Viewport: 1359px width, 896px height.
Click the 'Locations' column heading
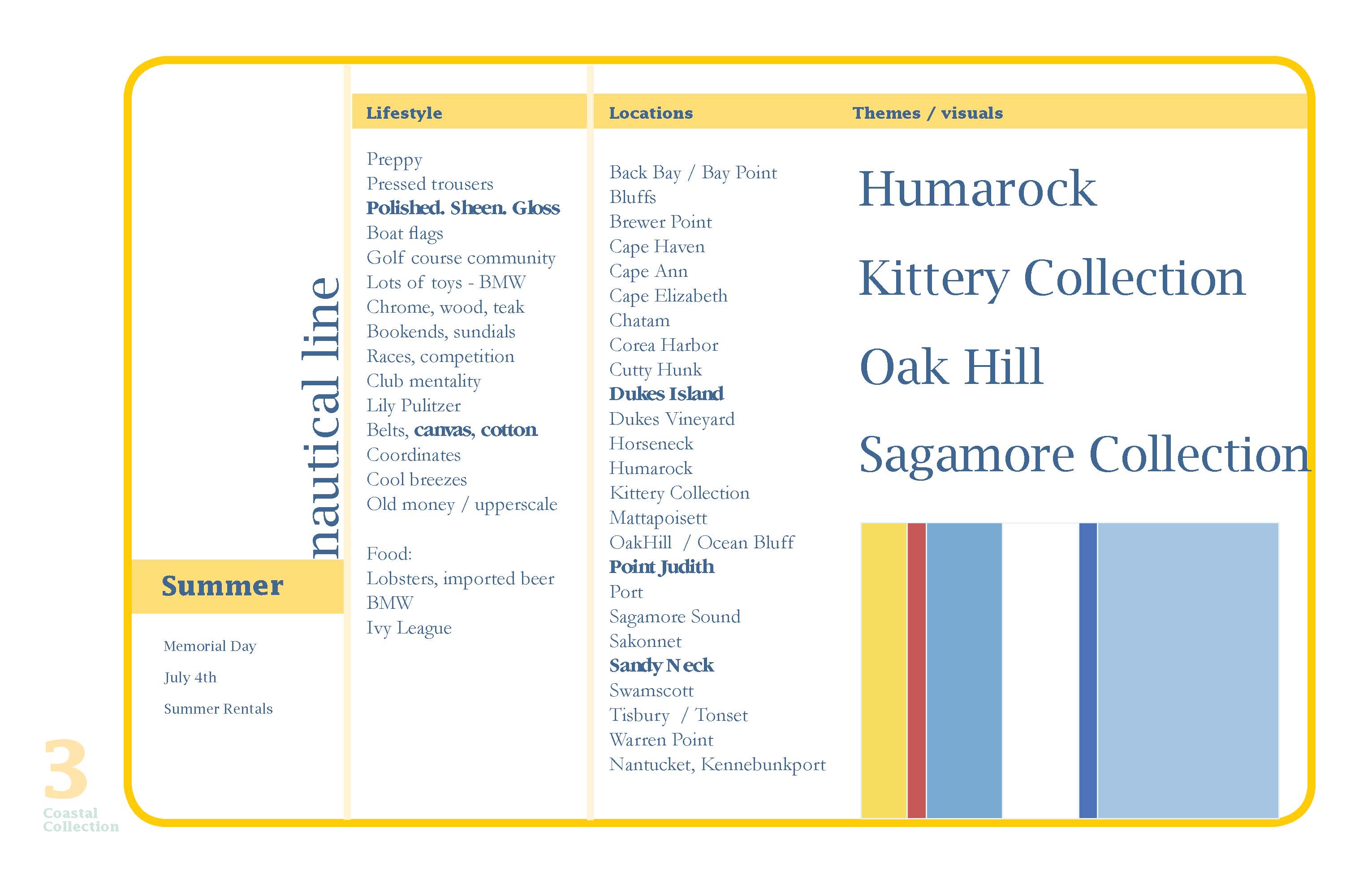point(651,112)
